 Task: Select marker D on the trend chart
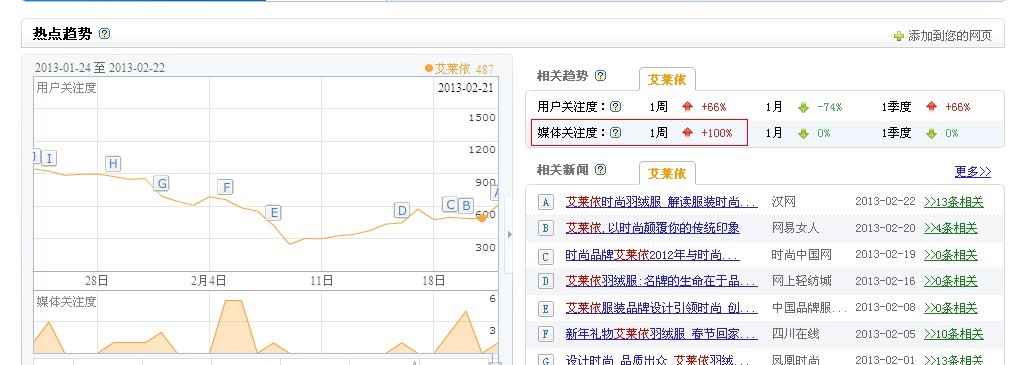coord(401,211)
